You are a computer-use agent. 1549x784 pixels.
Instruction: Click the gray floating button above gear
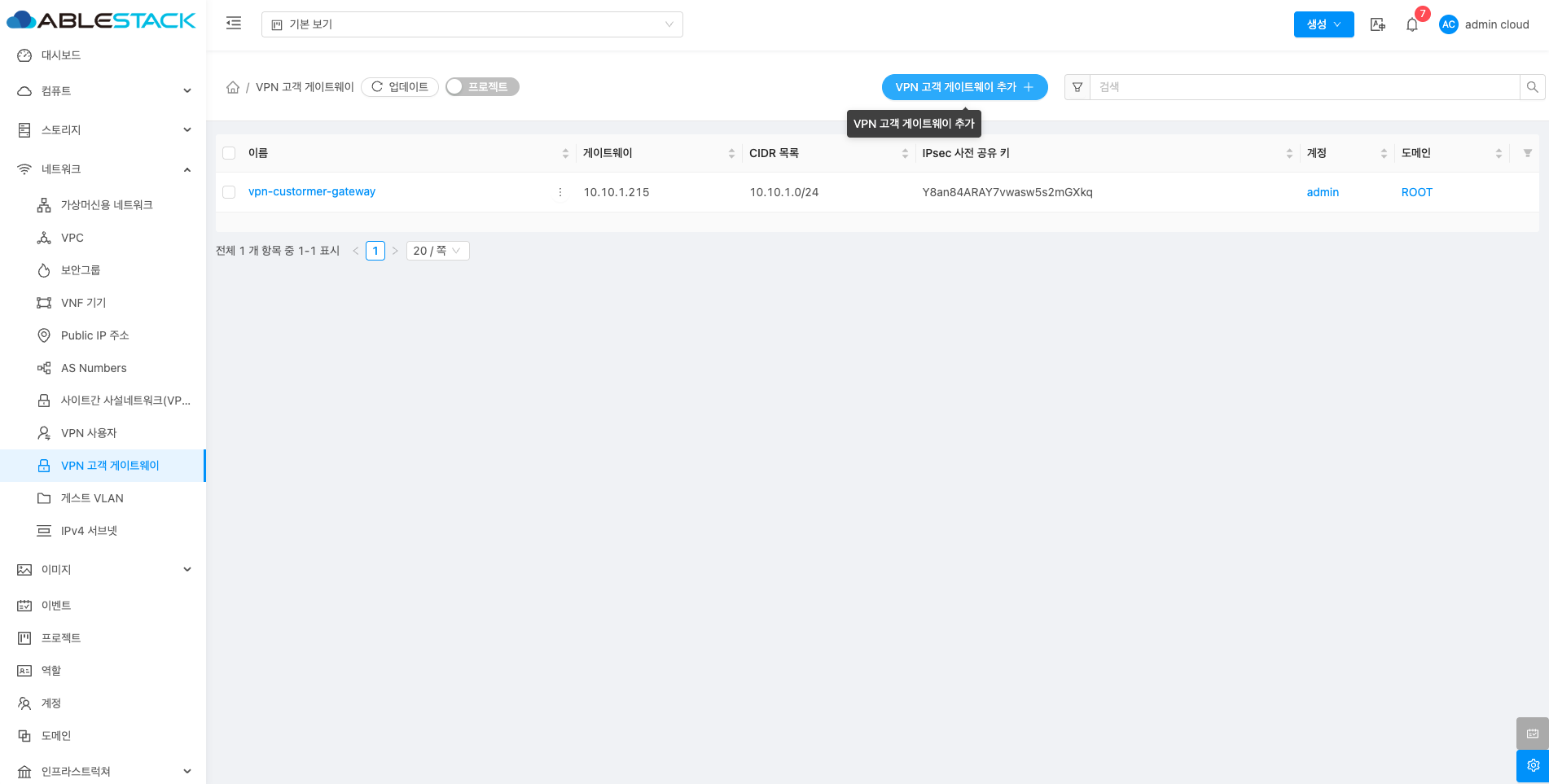coord(1533,734)
